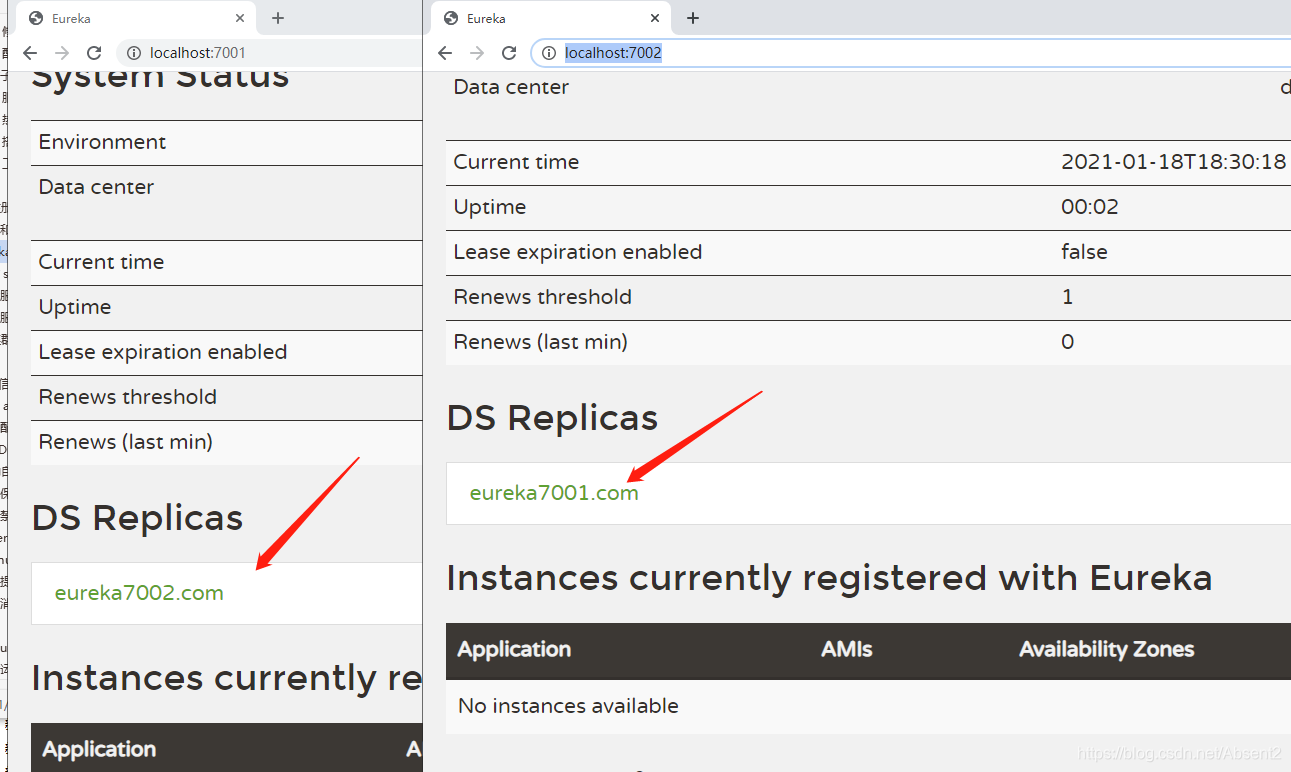Screen dimensions: 1291x772
Task: Click the Current time value 2021-01-18T18:30:18
Action: click(1173, 162)
